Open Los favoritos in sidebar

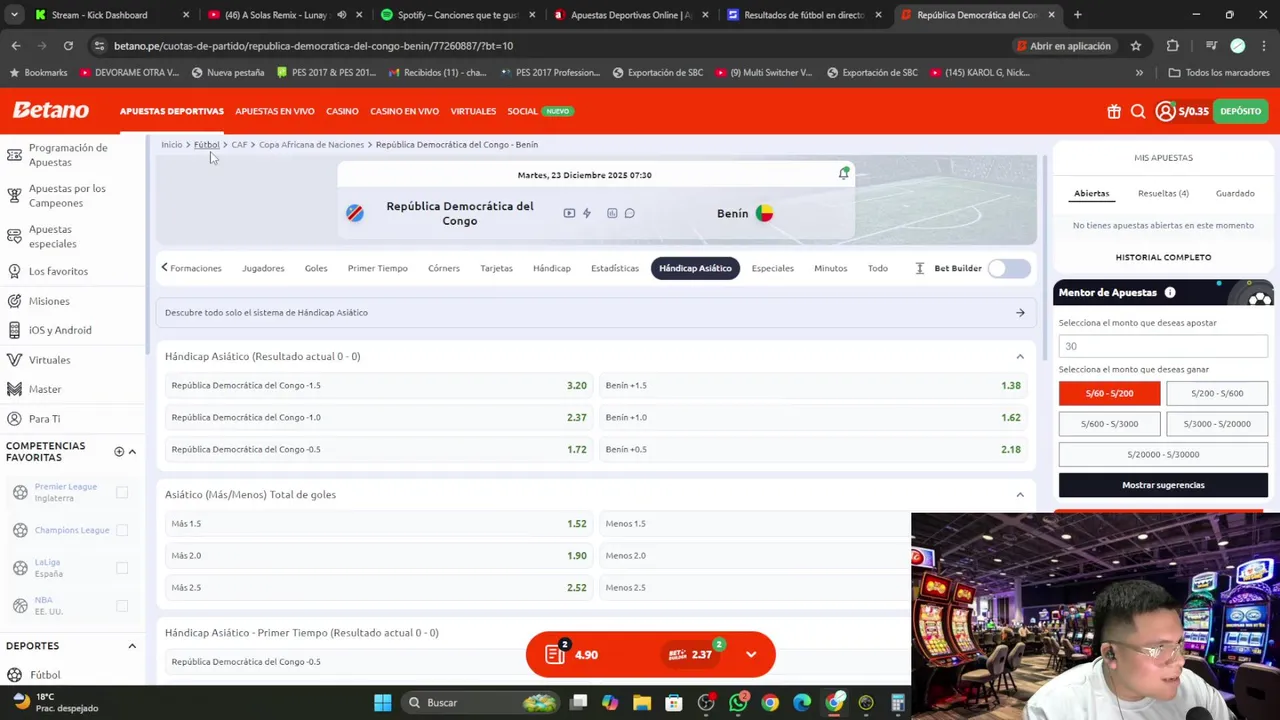click(x=58, y=271)
